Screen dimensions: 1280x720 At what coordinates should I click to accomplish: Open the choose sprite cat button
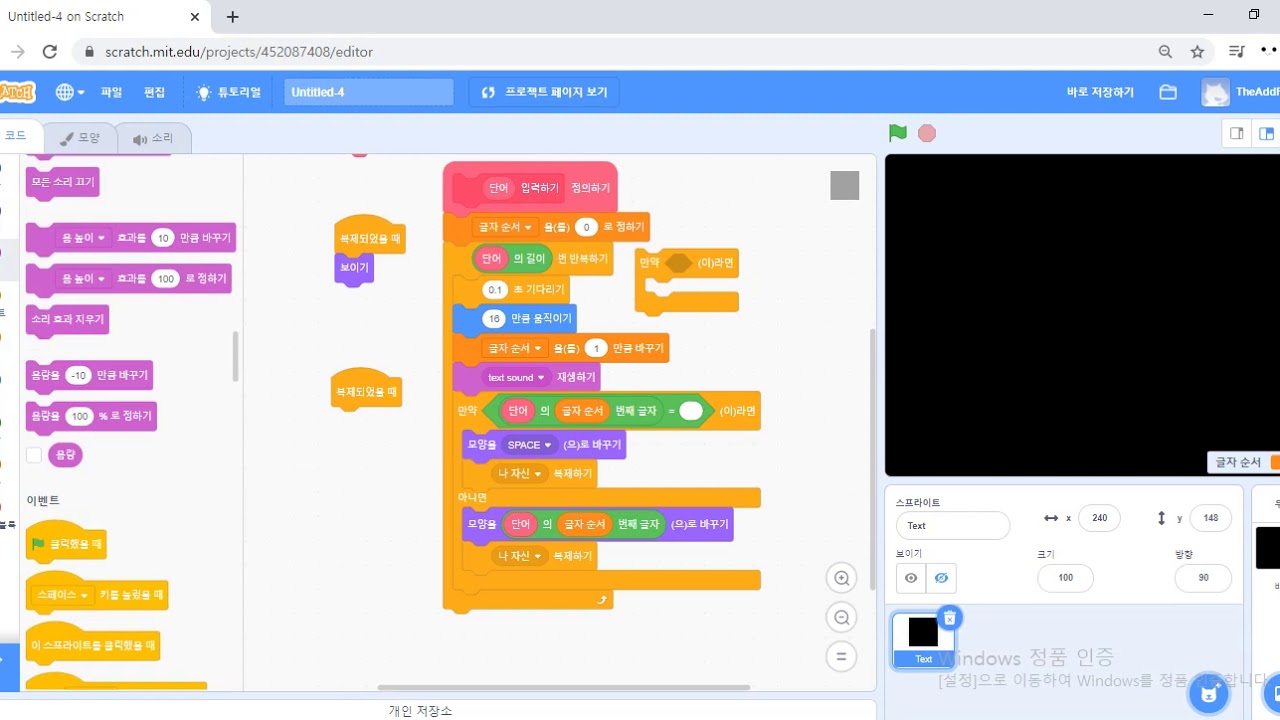pos(1209,692)
